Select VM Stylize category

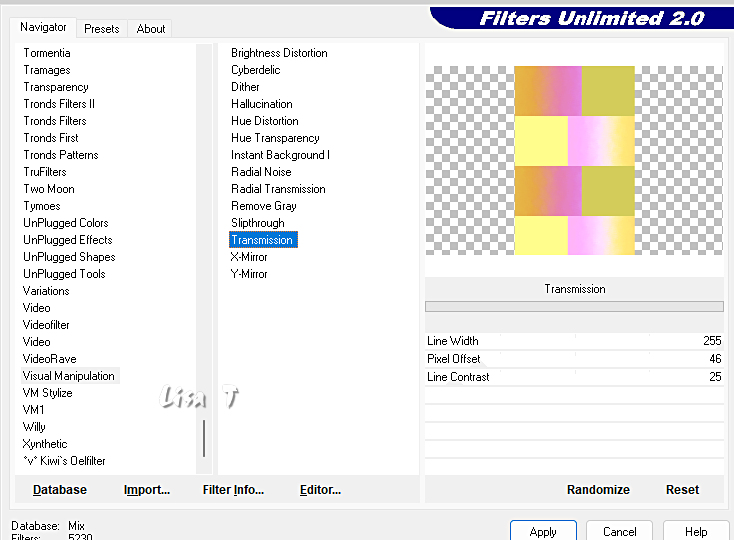(x=47, y=393)
